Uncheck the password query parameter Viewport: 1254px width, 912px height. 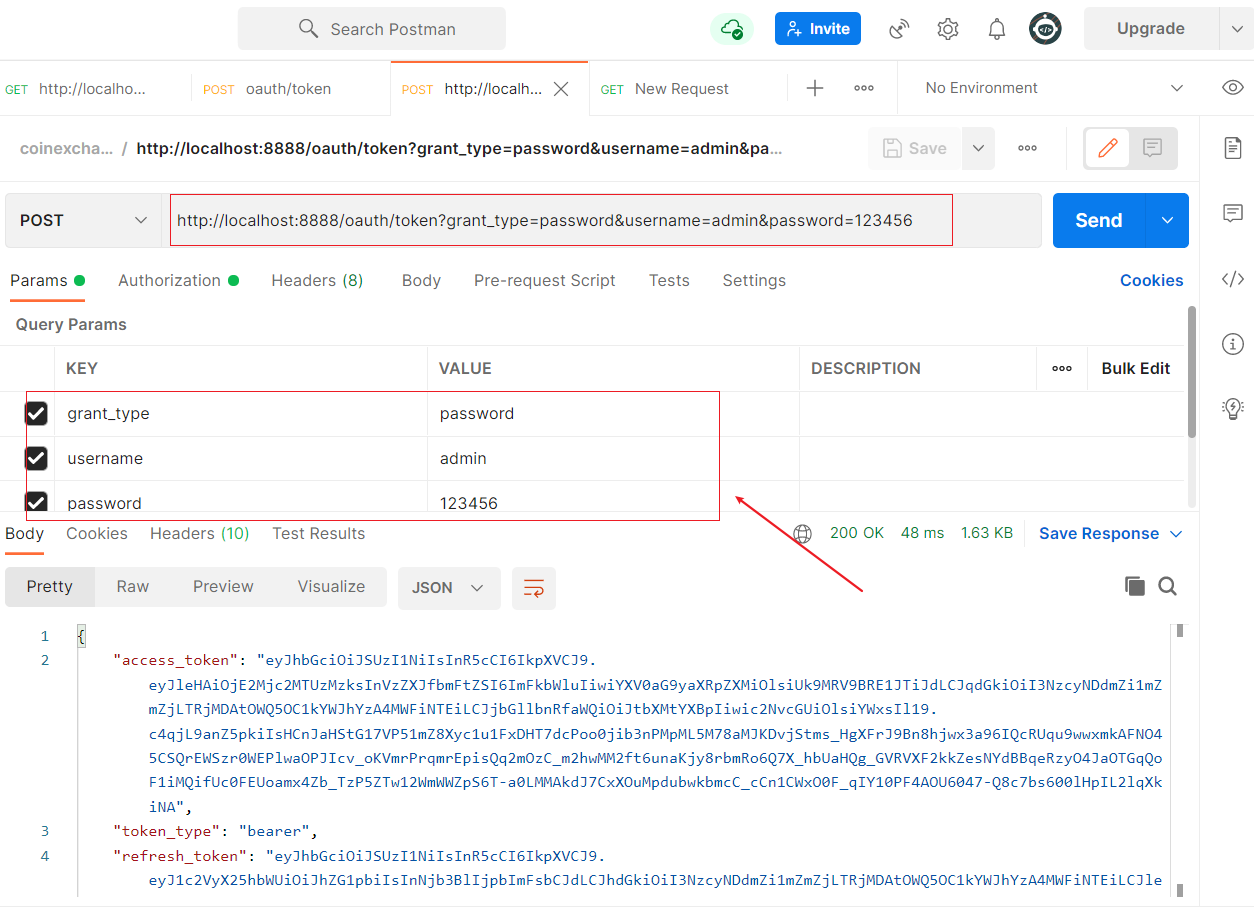[x=36, y=502]
